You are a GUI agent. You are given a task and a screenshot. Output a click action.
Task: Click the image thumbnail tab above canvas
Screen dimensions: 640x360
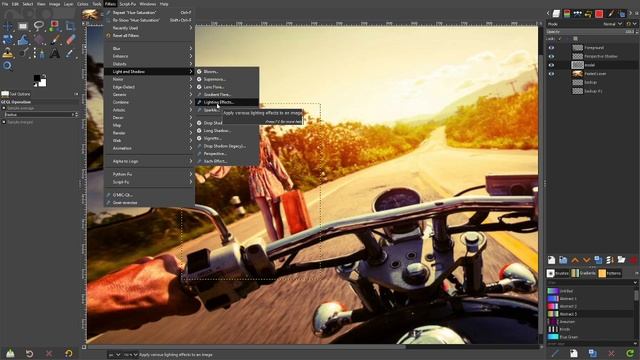(90, 15)
